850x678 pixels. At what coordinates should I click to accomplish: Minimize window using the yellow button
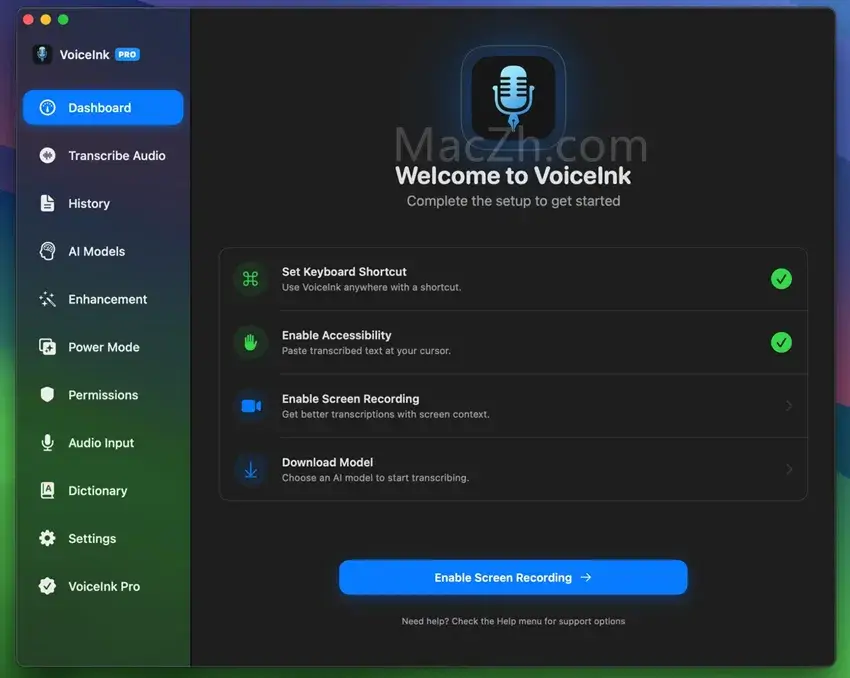(46, 20)
